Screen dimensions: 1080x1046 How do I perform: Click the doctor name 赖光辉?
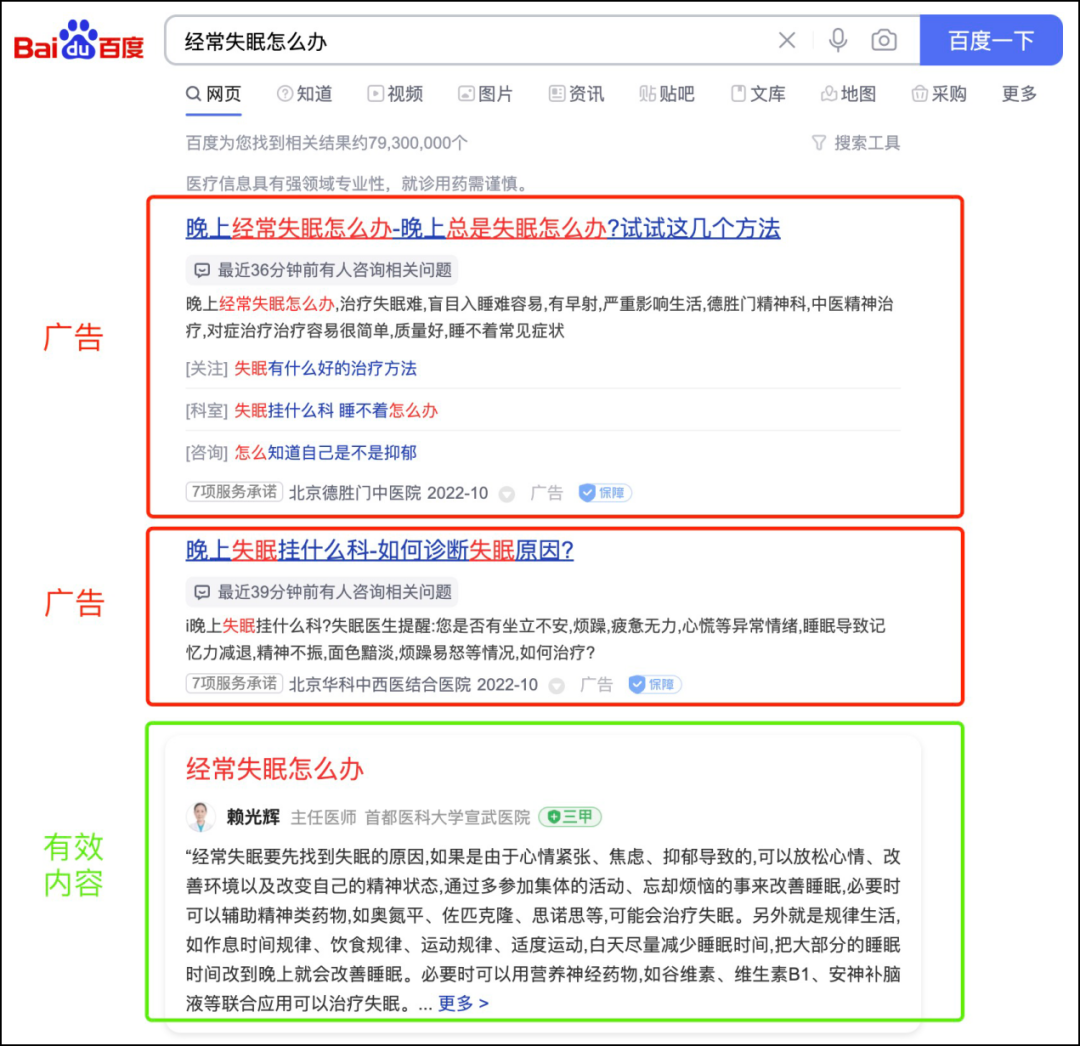(253, 817)
